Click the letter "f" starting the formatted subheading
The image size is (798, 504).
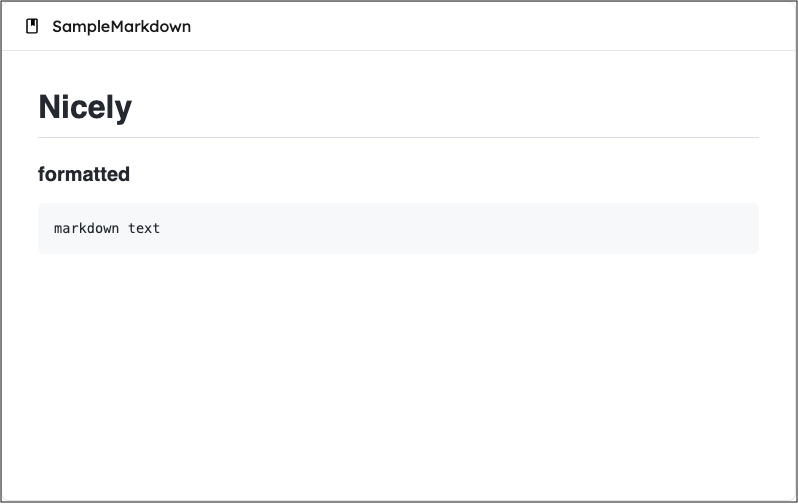coord(42,174)
